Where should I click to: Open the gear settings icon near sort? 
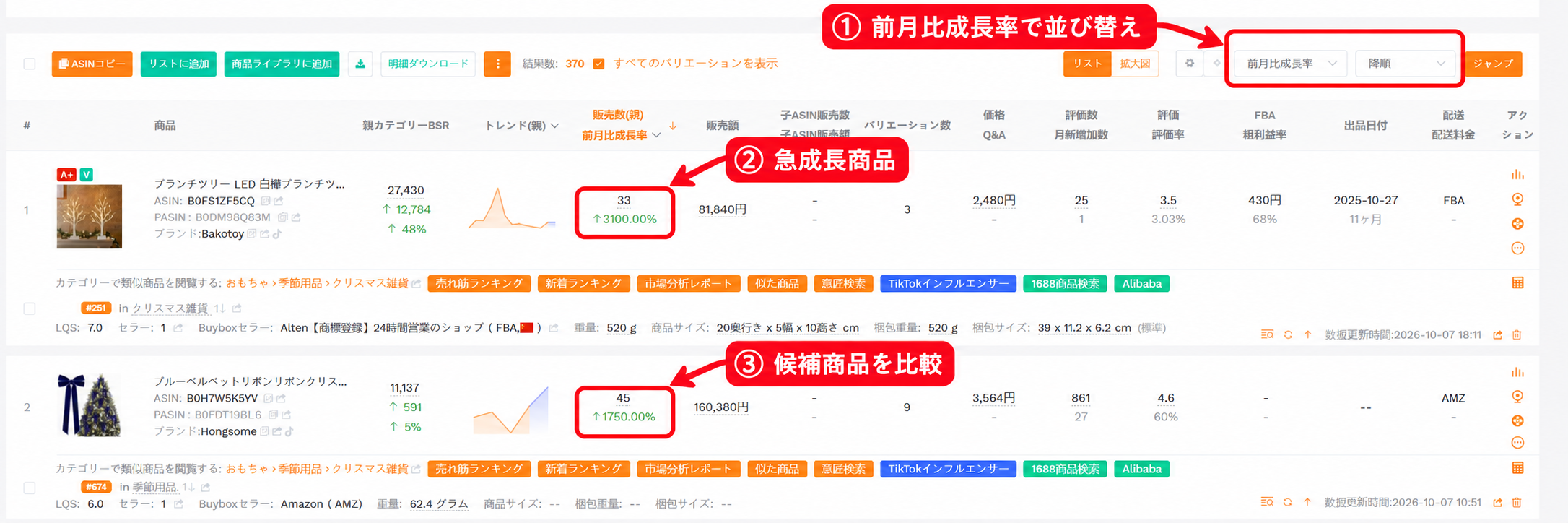[1189, 64]
